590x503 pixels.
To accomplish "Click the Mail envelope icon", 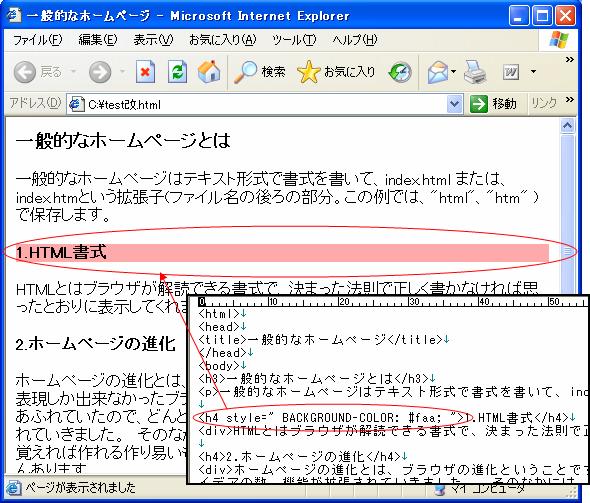I will click(437, 71).
